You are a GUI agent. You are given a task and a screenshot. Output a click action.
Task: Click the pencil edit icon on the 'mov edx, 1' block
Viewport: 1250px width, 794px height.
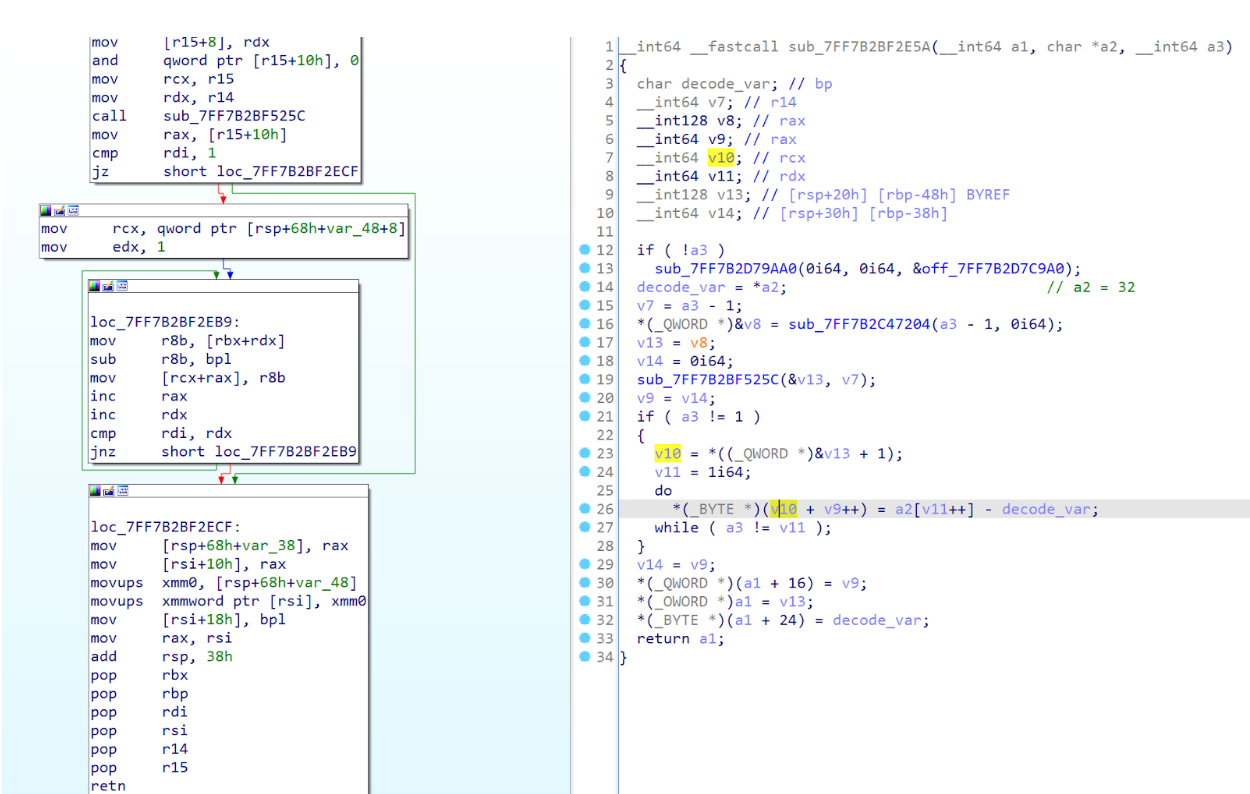tap(58, 211)
